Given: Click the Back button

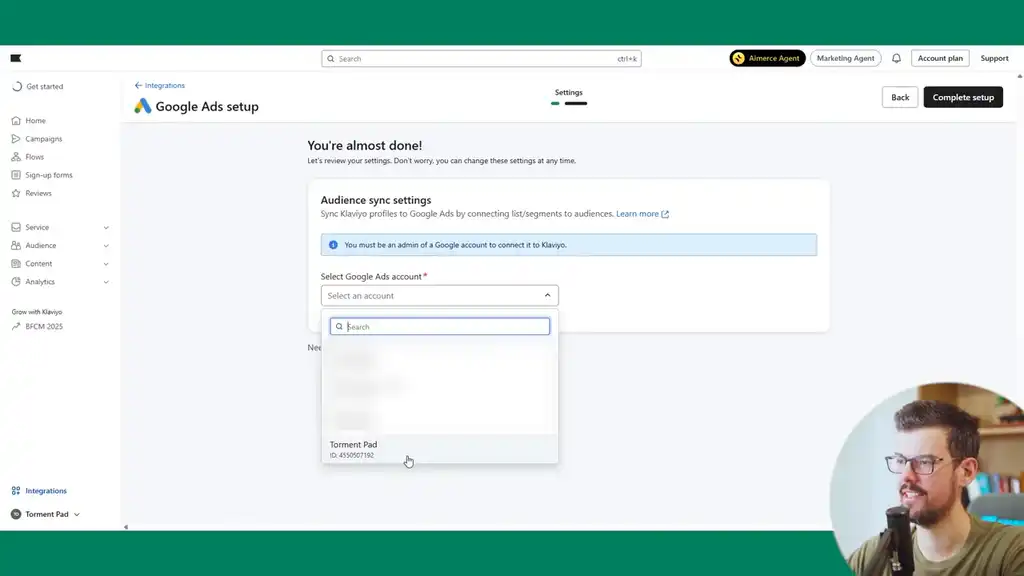Looking at the screenshot, I should tap(899, 97).
